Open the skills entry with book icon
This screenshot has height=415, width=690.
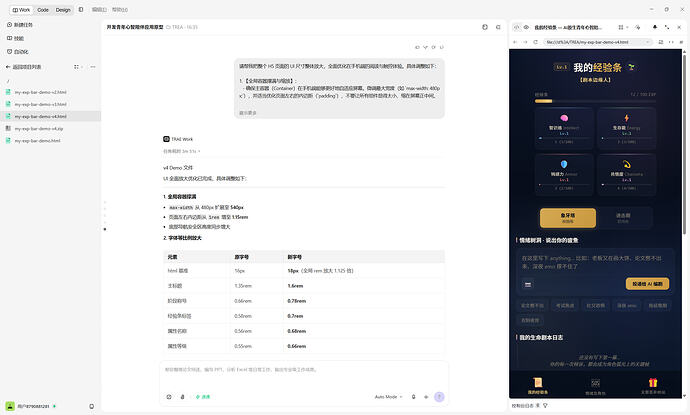click(x=15, y=38)
